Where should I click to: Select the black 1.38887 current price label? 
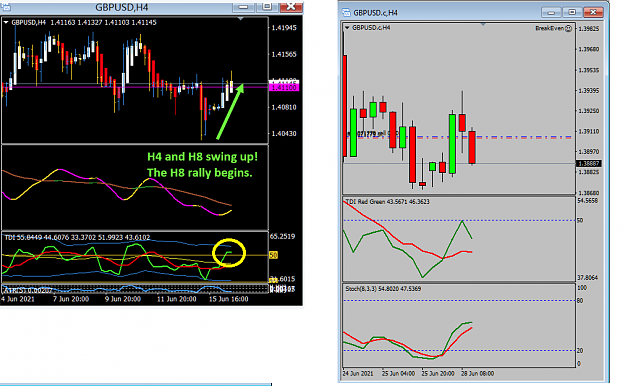589,163
